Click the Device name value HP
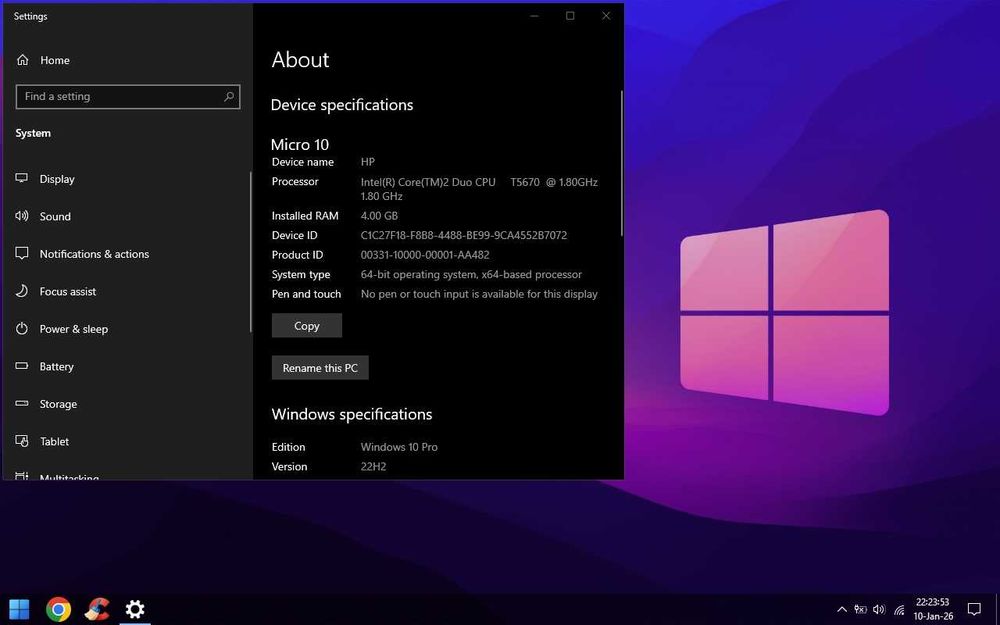The image size is (1000, 625). click(368, 162)
